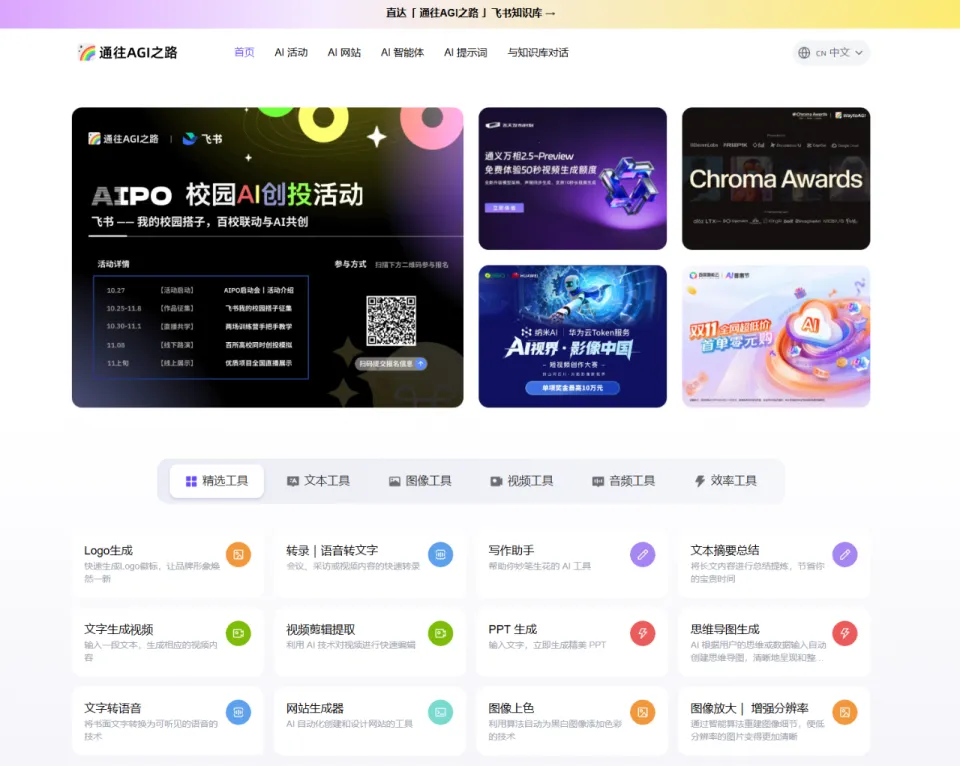Click the PPT 生成 lightning icon

point(644,632)
